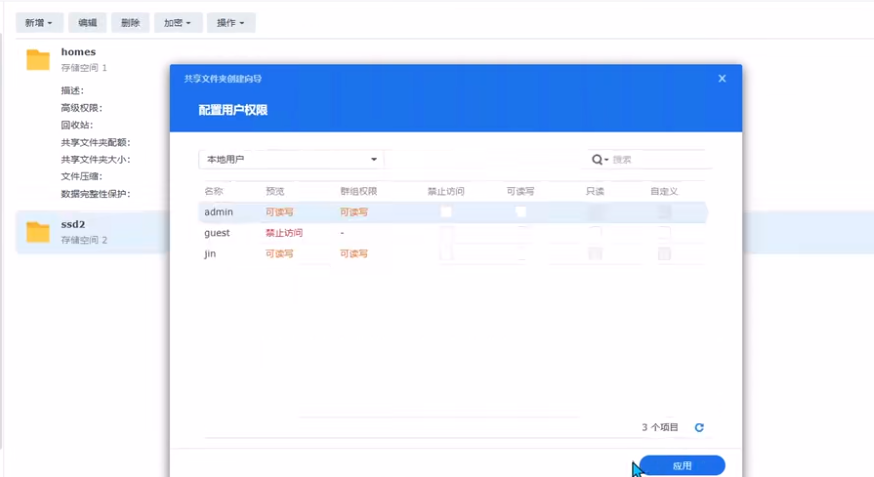Click jin's 可读写 group permission text
Image resolution: width=874 pixels, height=477 pixels.
point(354,254)
